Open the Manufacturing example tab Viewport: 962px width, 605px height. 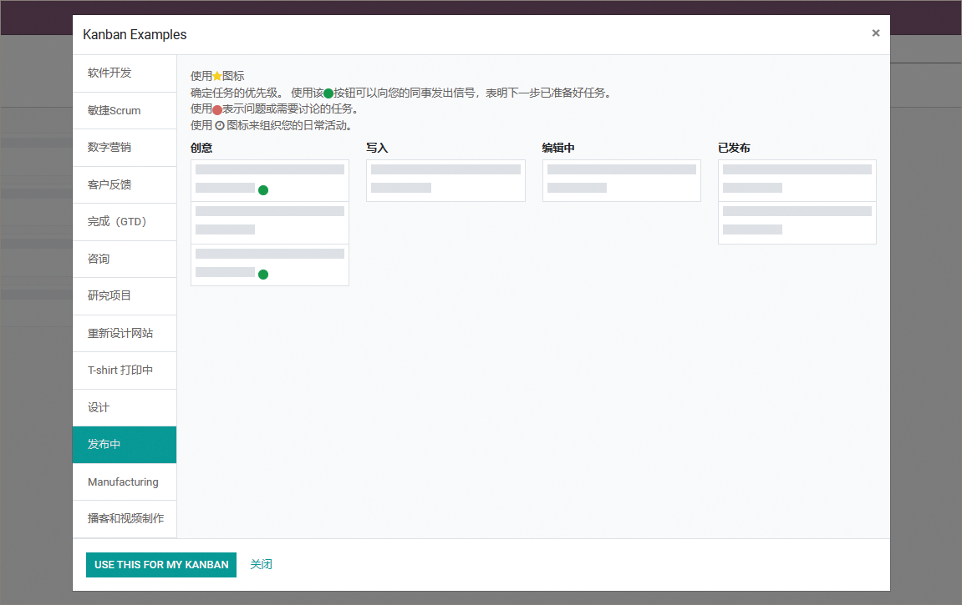point(124,482)
